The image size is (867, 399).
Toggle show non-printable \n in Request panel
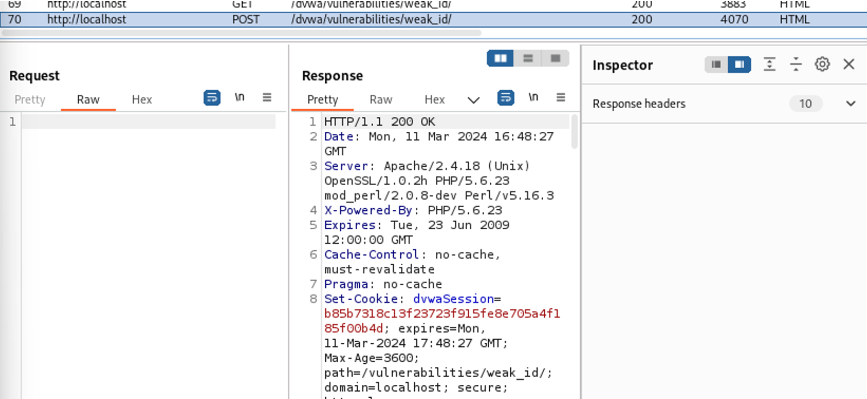pyautogui.click(x=239, y=97)
